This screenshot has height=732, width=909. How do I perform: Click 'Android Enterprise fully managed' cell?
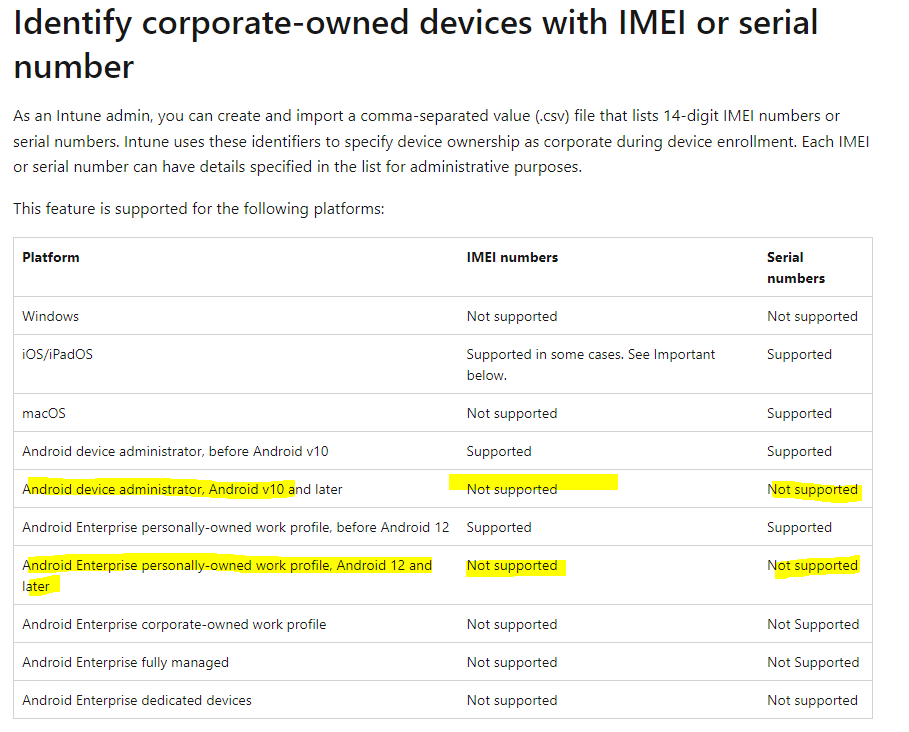(125, 662)
